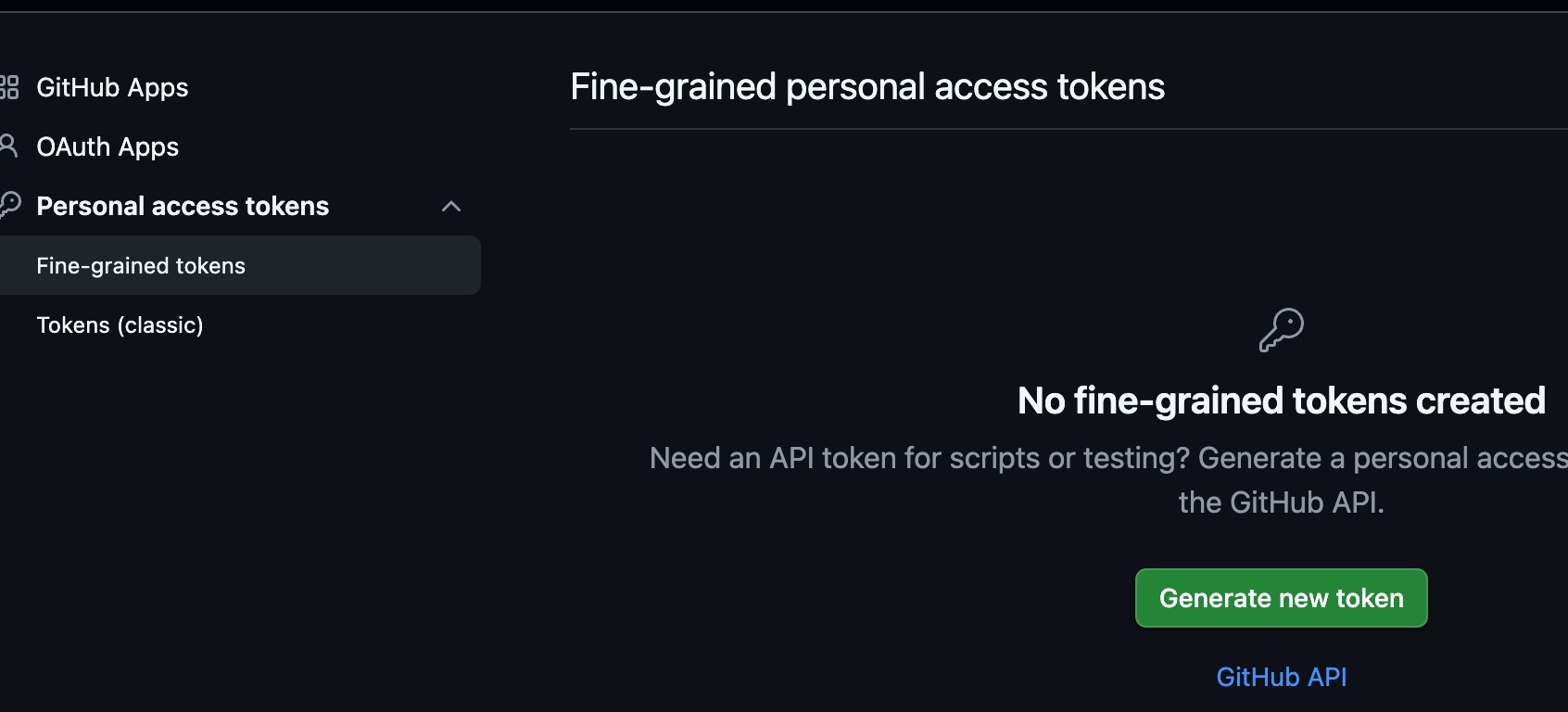This screenshot has height=712, width=1568.
Task: Click the dark header strip at the top
Action: (784, 5)
